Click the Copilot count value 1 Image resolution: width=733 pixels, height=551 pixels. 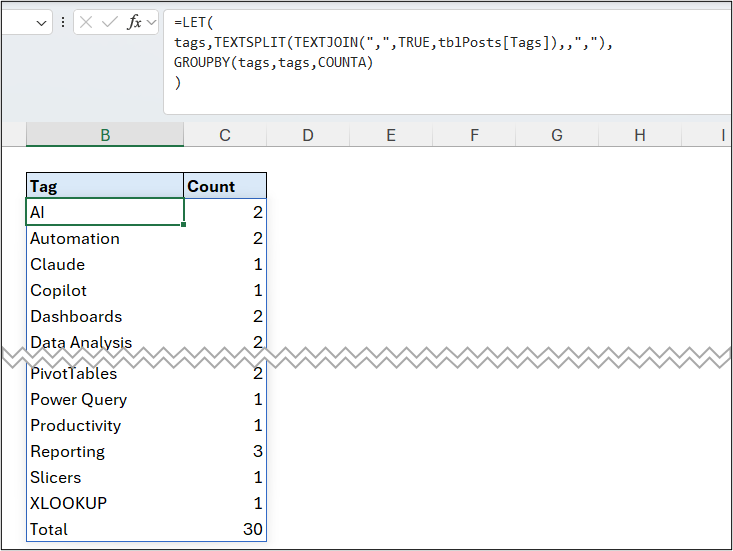point(258,291)
